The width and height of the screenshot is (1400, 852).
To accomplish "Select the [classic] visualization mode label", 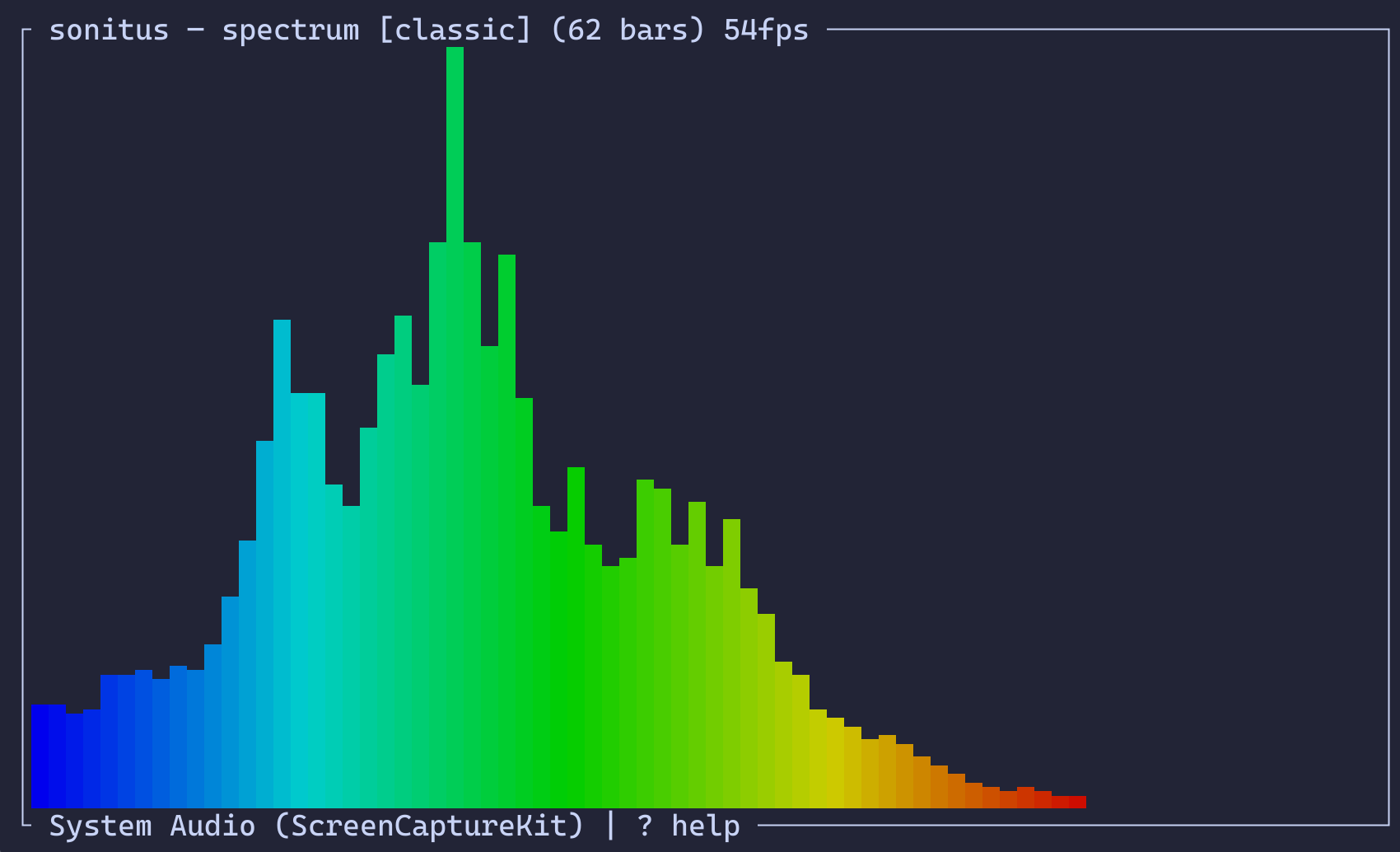I will pos(455,30).
